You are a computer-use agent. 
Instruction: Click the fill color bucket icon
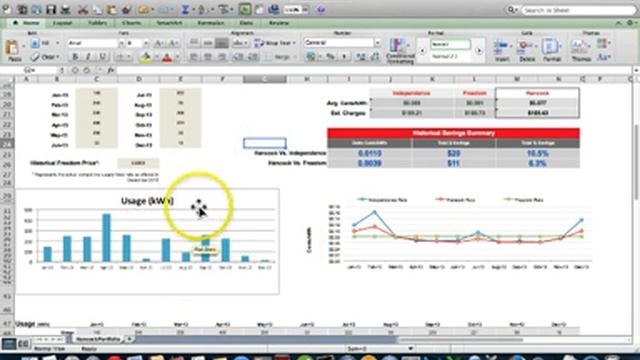click(145, 57)
